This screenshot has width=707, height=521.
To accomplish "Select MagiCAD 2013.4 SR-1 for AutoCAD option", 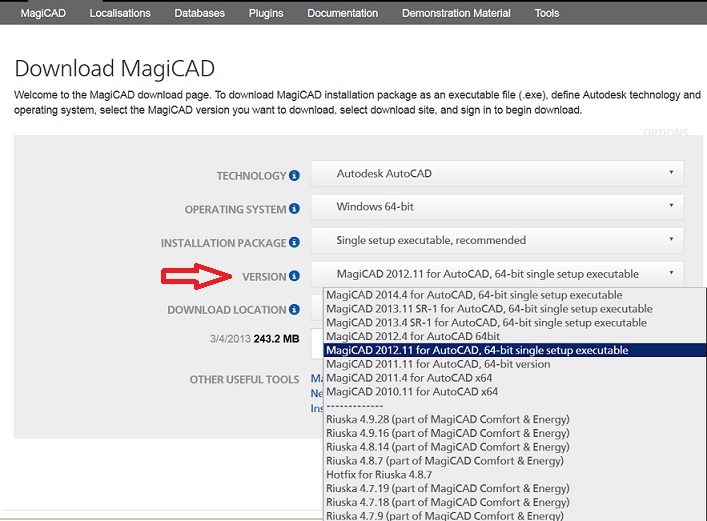I will pos(514,323).
